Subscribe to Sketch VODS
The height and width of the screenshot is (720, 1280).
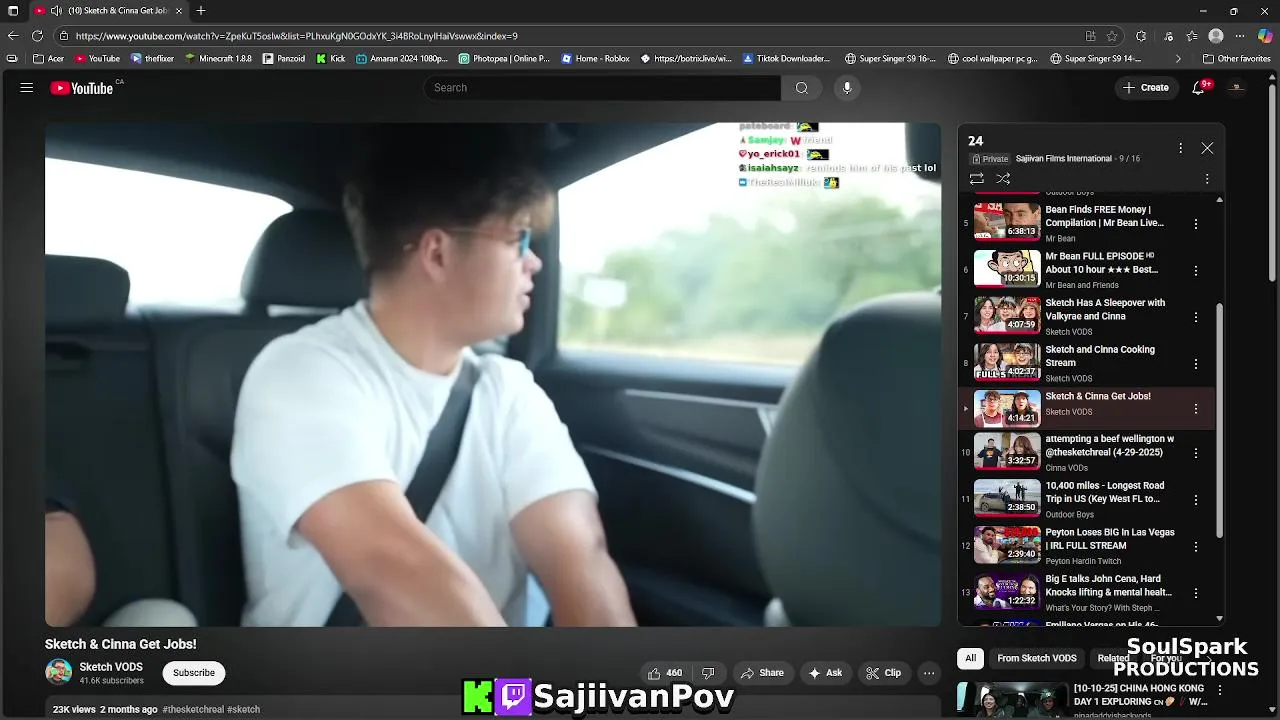[194, 673]
